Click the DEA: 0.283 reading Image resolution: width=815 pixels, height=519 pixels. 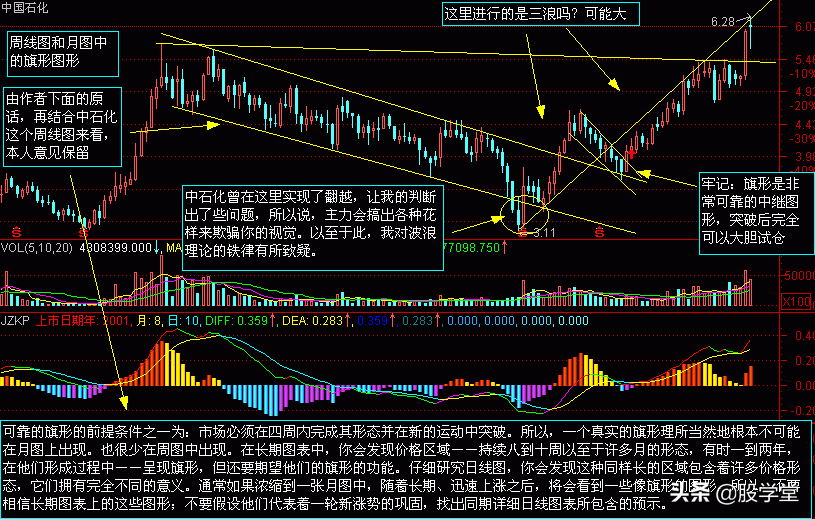[x=313, y=321]
